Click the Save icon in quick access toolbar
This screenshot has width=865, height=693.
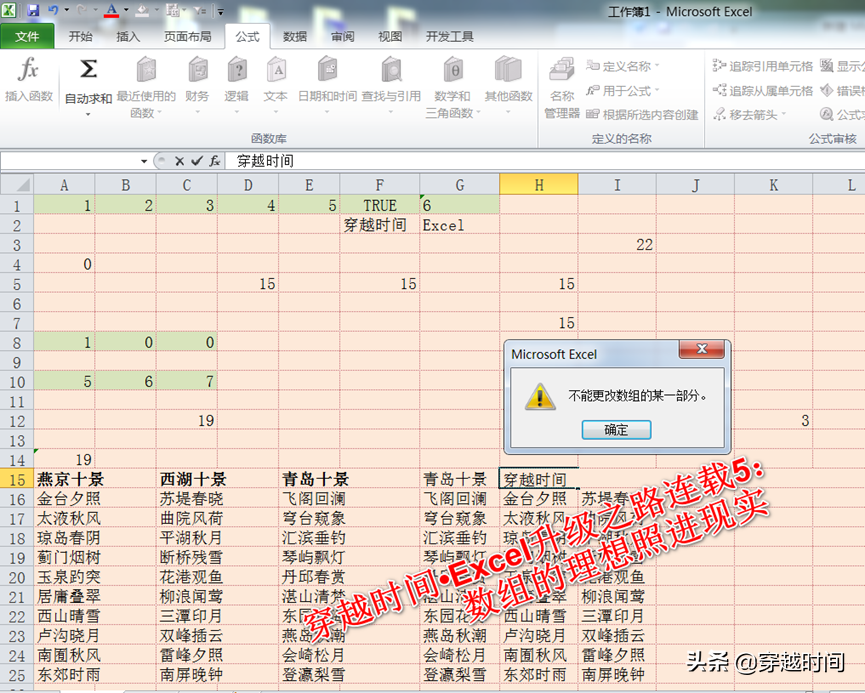[33, 10]
